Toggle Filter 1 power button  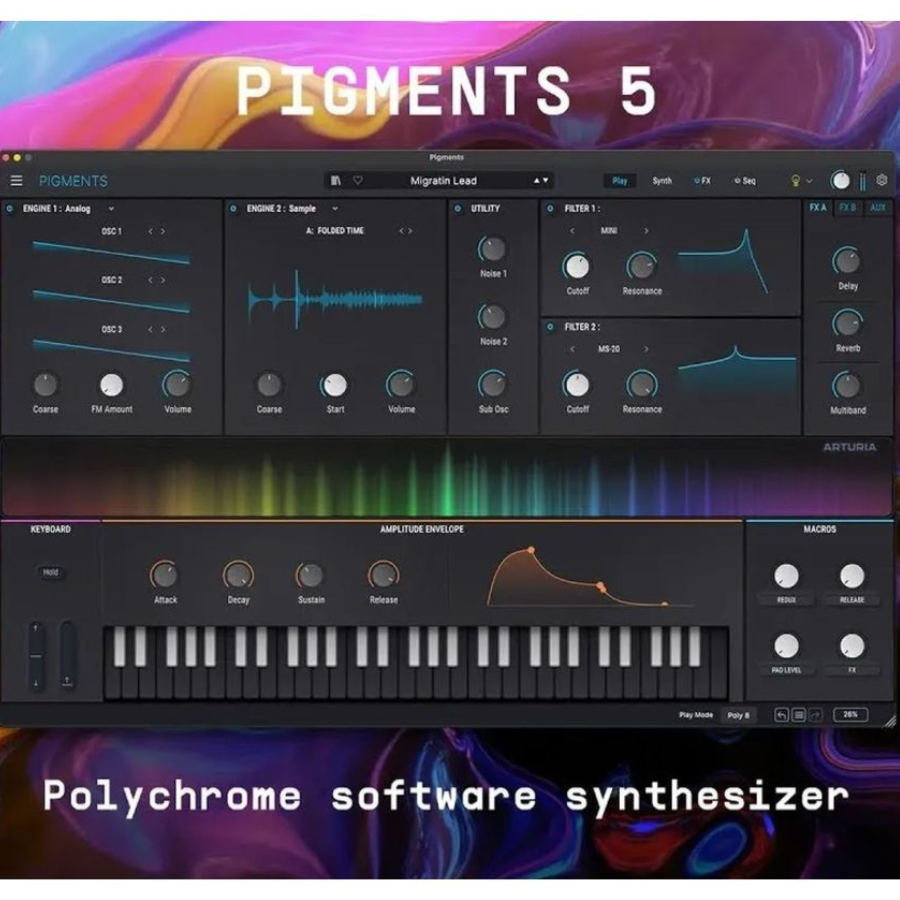pyautogui.click(x=550, y=208)
